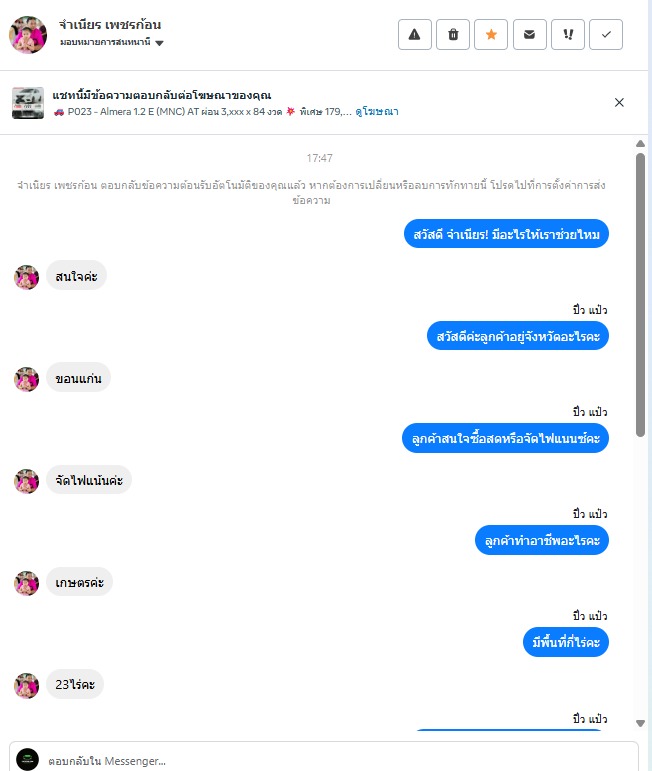Image resolution: width=652 pixels, height=771 pixels.
Task: Open the มอบหมายการสนทนานี้ assignment dropdown
Action: [x=112, y=43]
